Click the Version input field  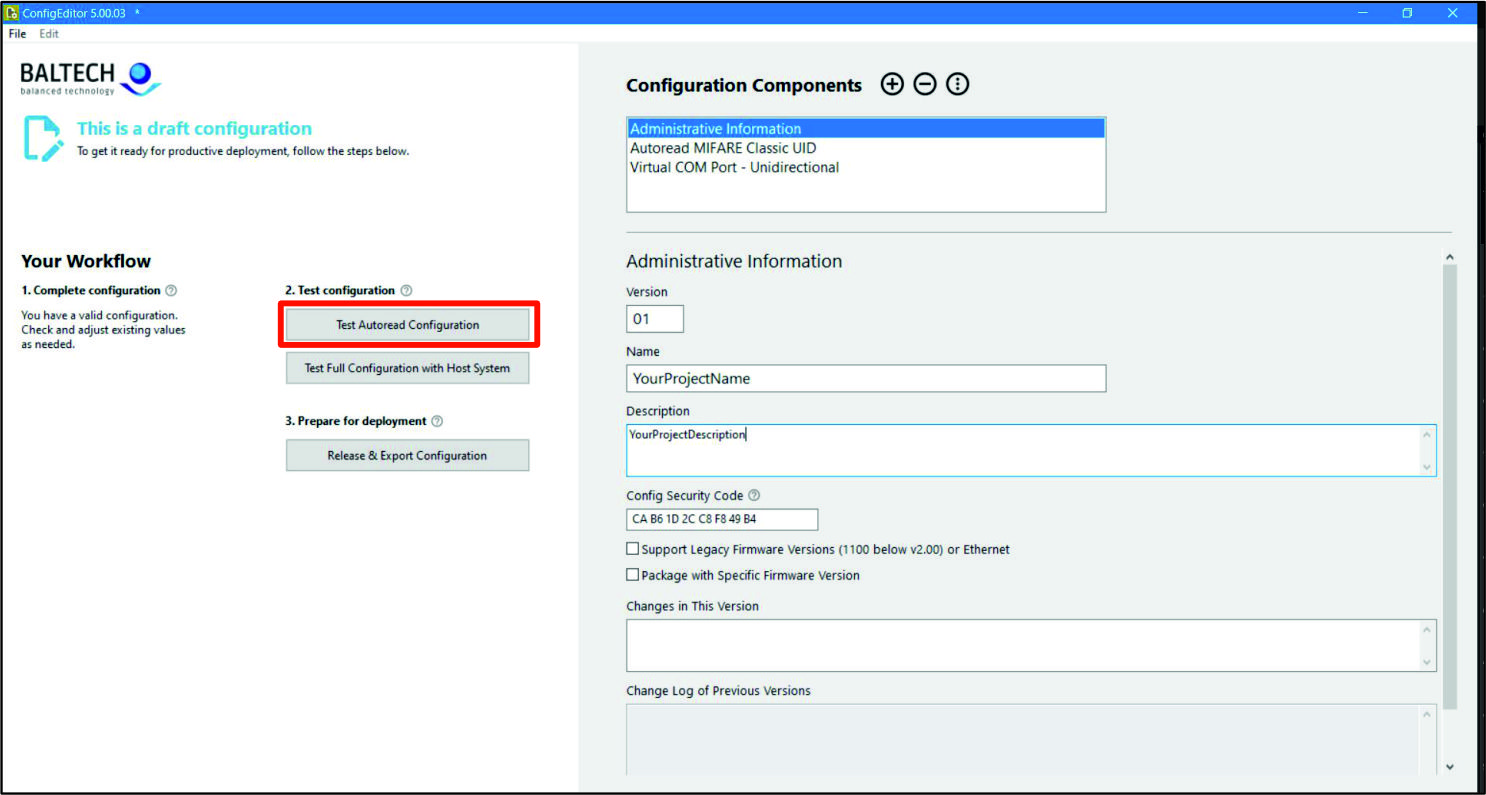pos(655,319)
